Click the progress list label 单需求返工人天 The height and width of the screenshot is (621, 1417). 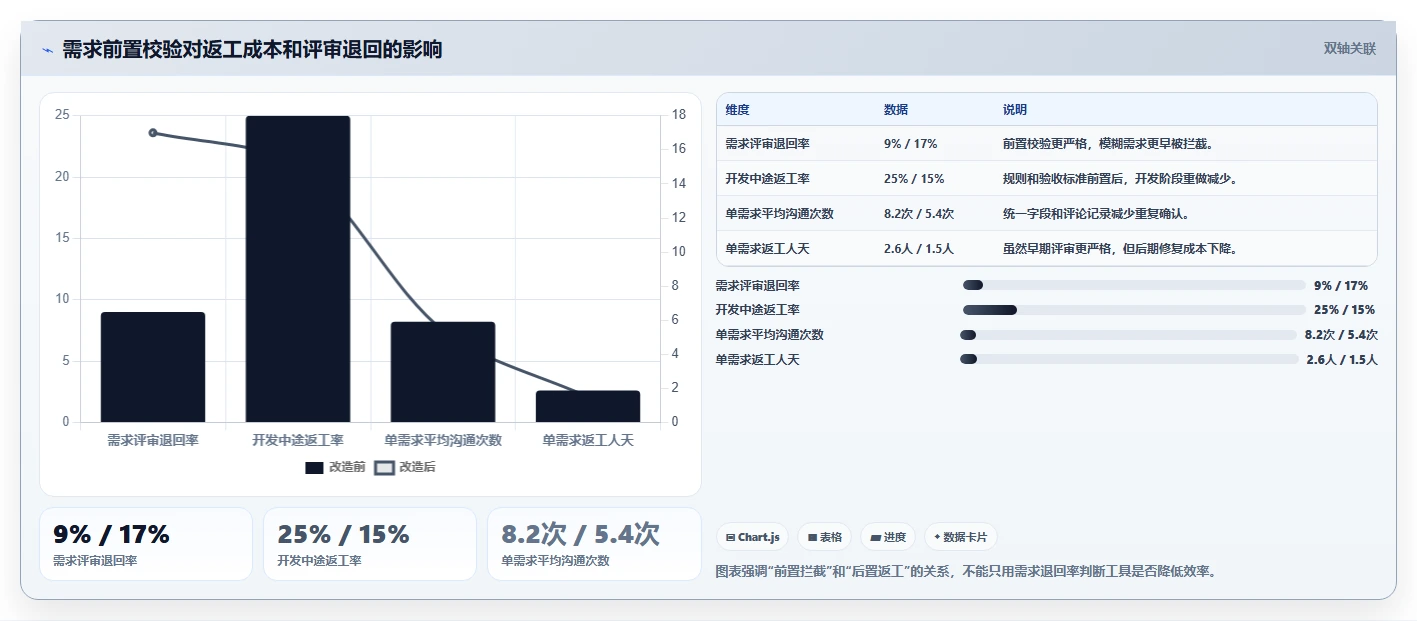tap(757, 359)
